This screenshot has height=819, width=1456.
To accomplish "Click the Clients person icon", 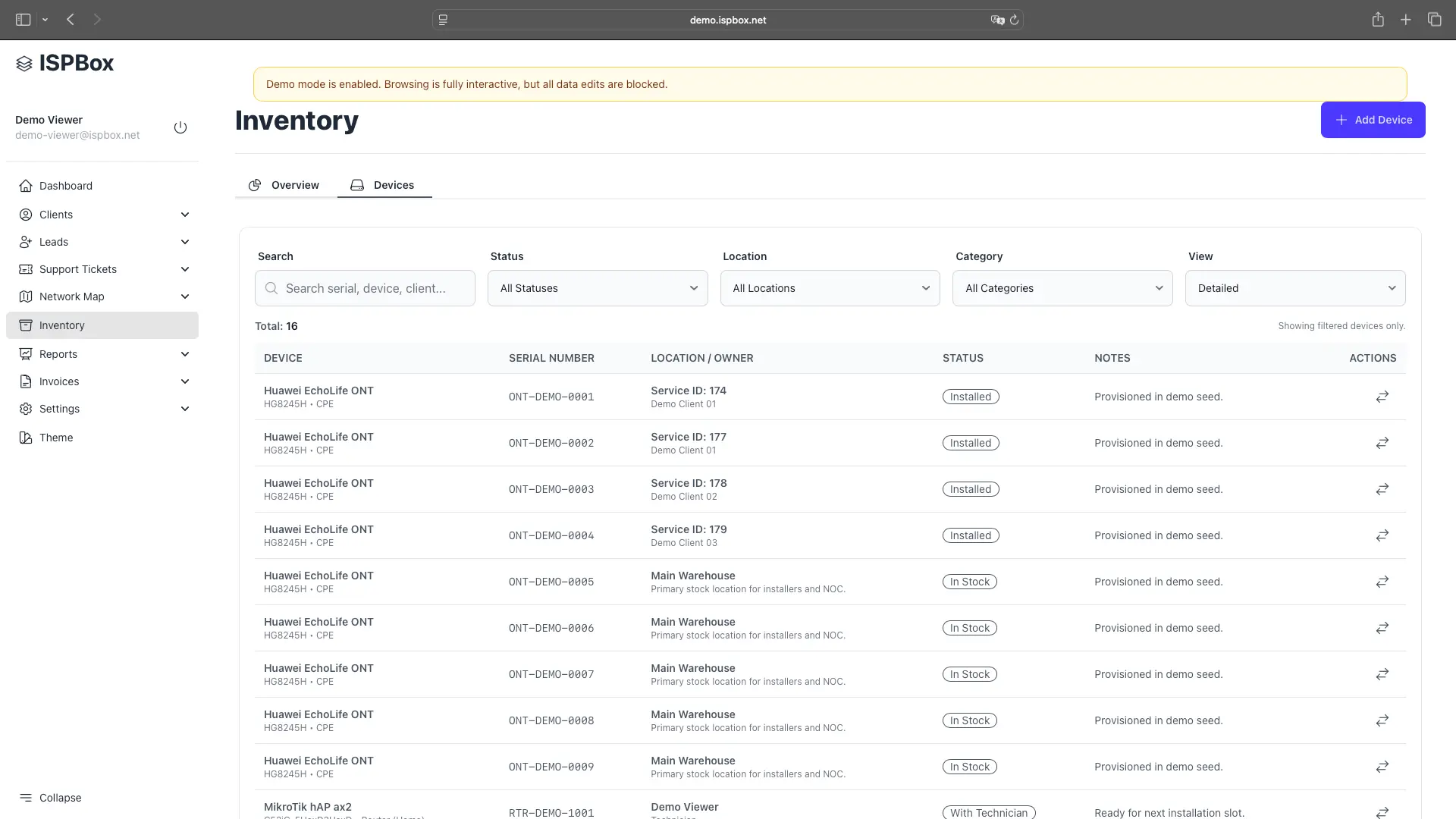I will click(26, 215).
